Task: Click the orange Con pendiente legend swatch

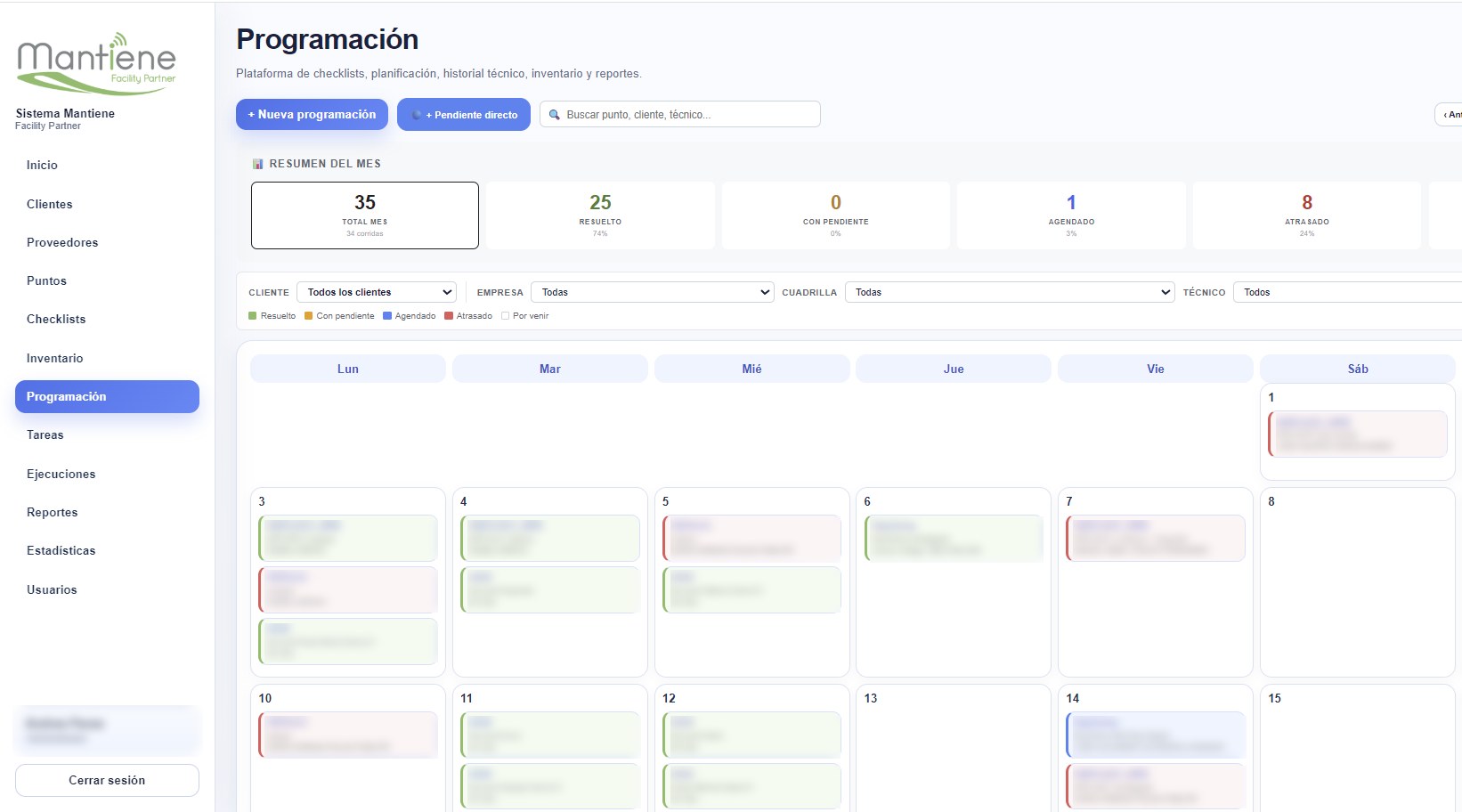Action: [x=309, y=316]
